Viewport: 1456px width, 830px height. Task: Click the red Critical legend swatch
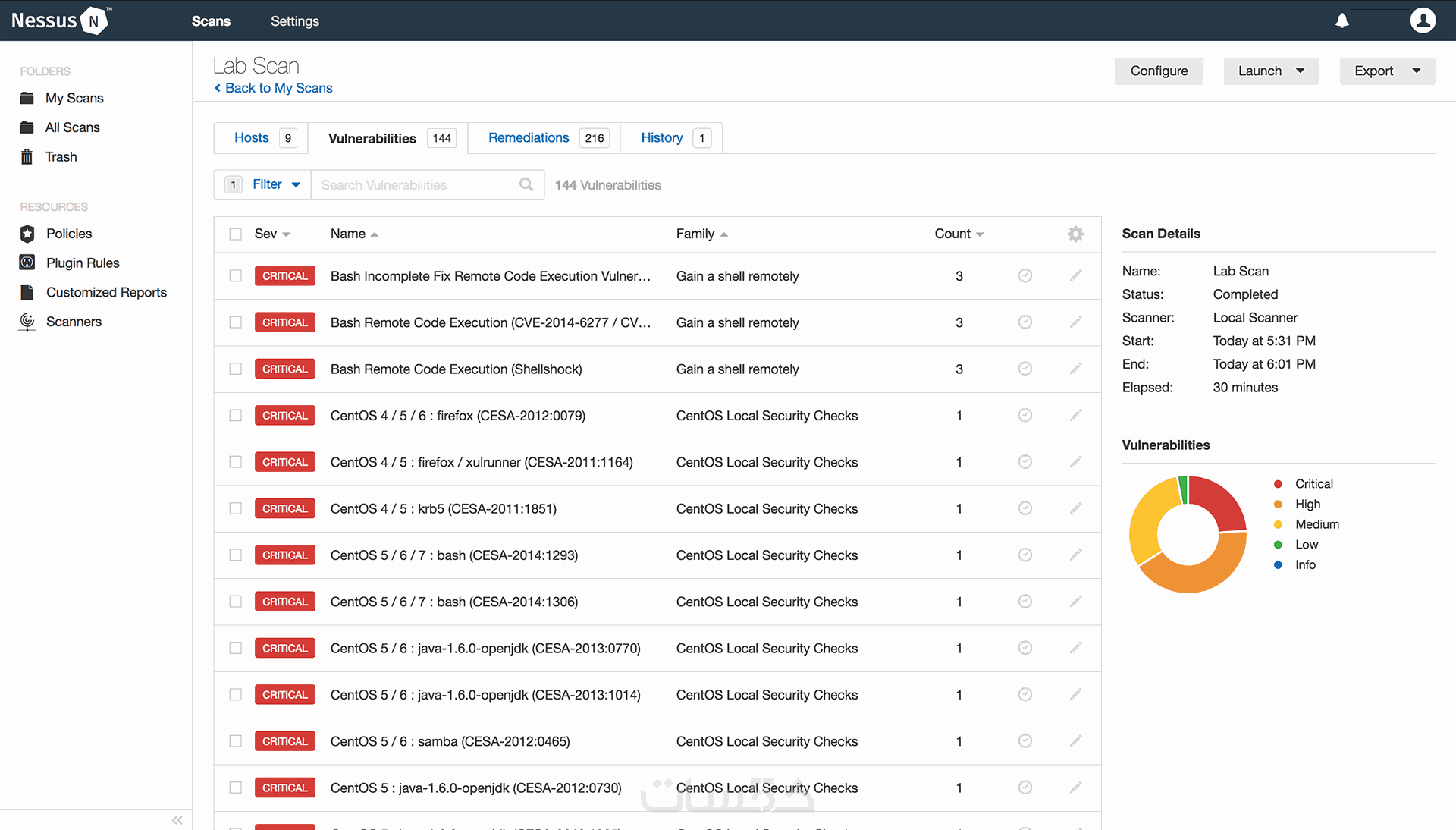(1278, 484)
